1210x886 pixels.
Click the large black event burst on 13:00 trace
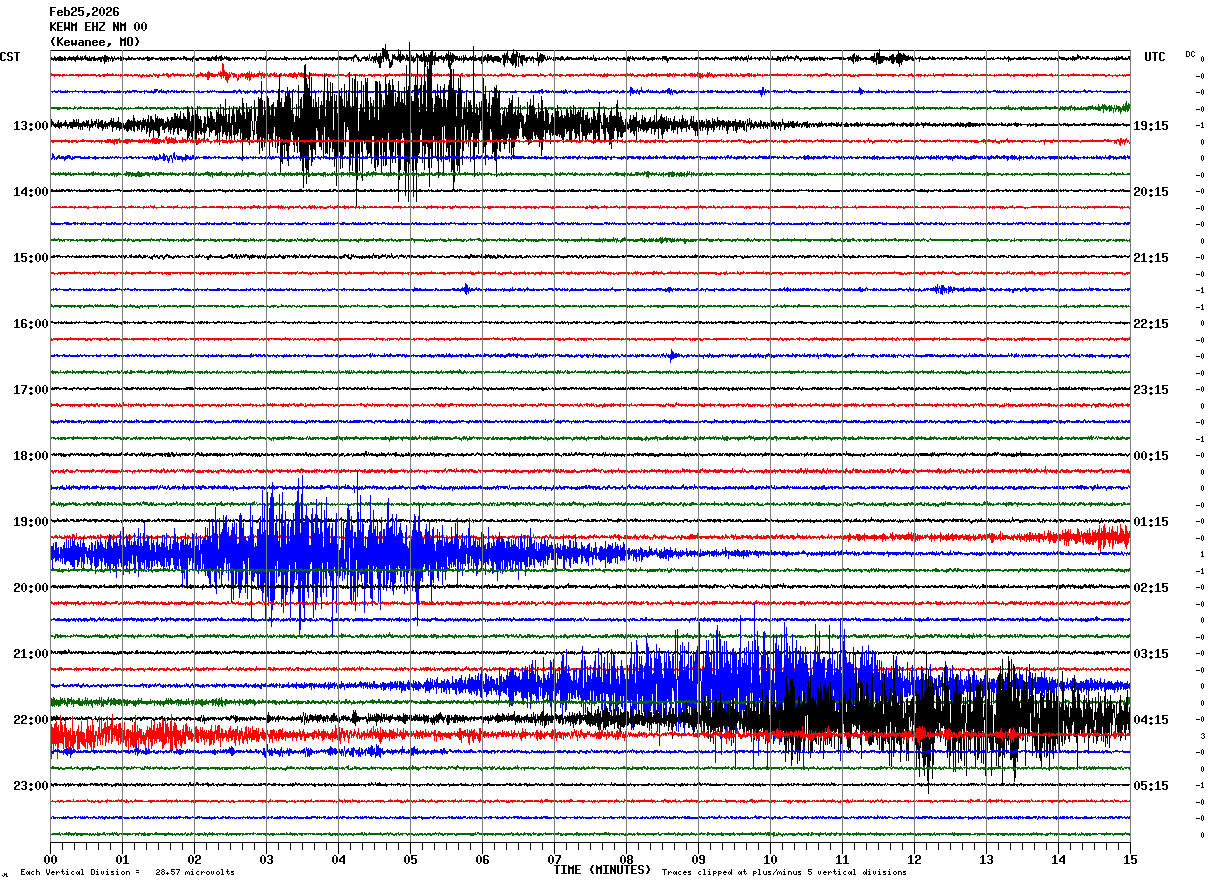click(x=400, y=125)
